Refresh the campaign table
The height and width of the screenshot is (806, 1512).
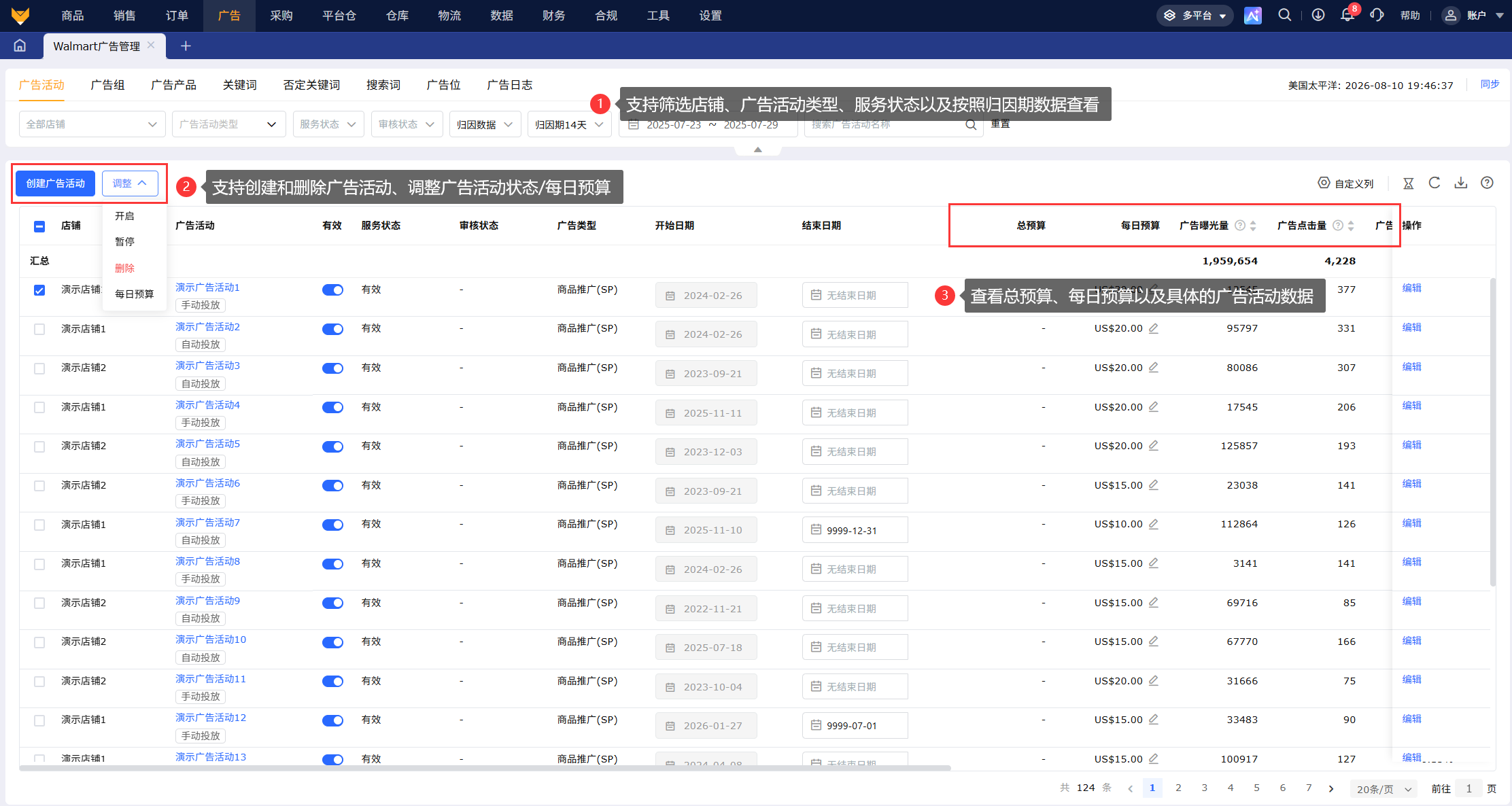click(x=1434, y=183)
